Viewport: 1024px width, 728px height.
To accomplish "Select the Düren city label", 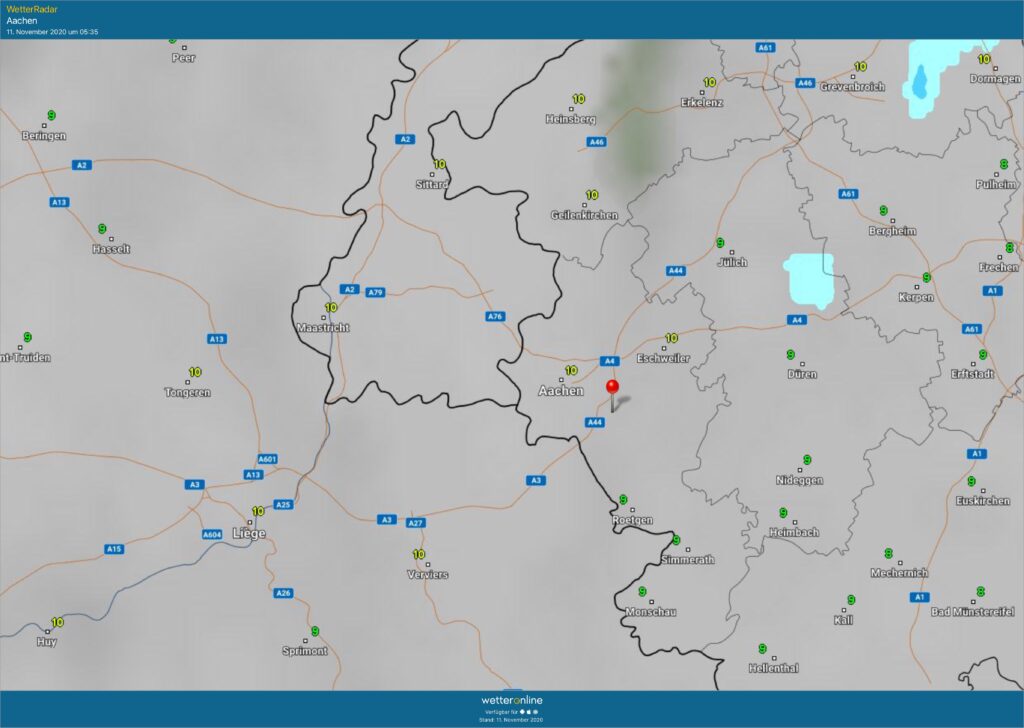I will coord(802,374).
